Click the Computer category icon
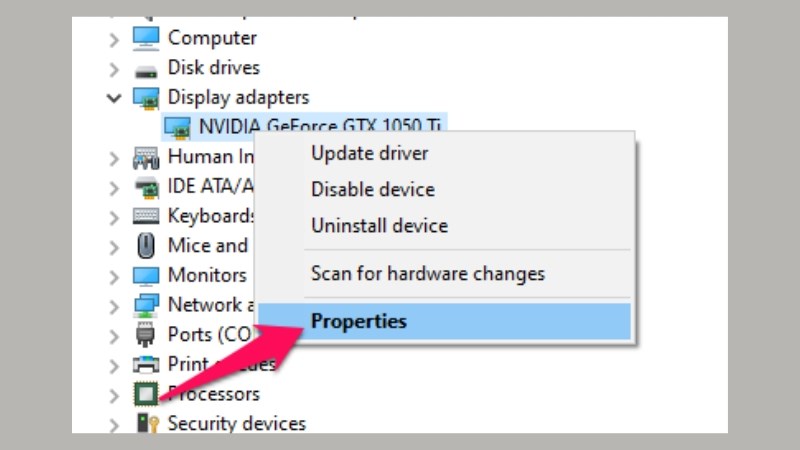This screenshot has height=450, width=800. point(146,38)
